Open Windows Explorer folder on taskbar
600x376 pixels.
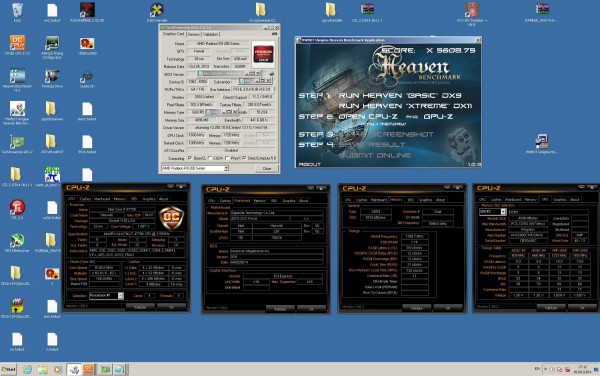click(x=42, y=369)
